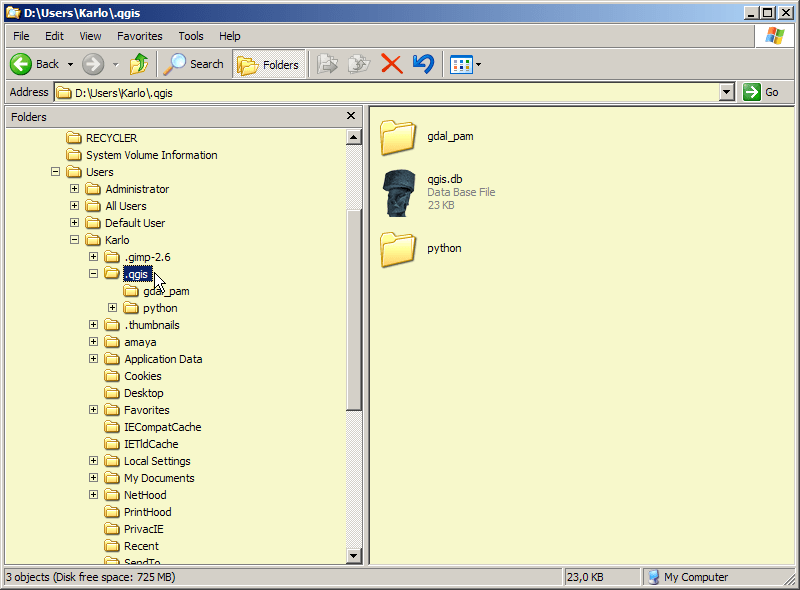
Task: Click the Windows flag logo
Action: coord(774,36)
